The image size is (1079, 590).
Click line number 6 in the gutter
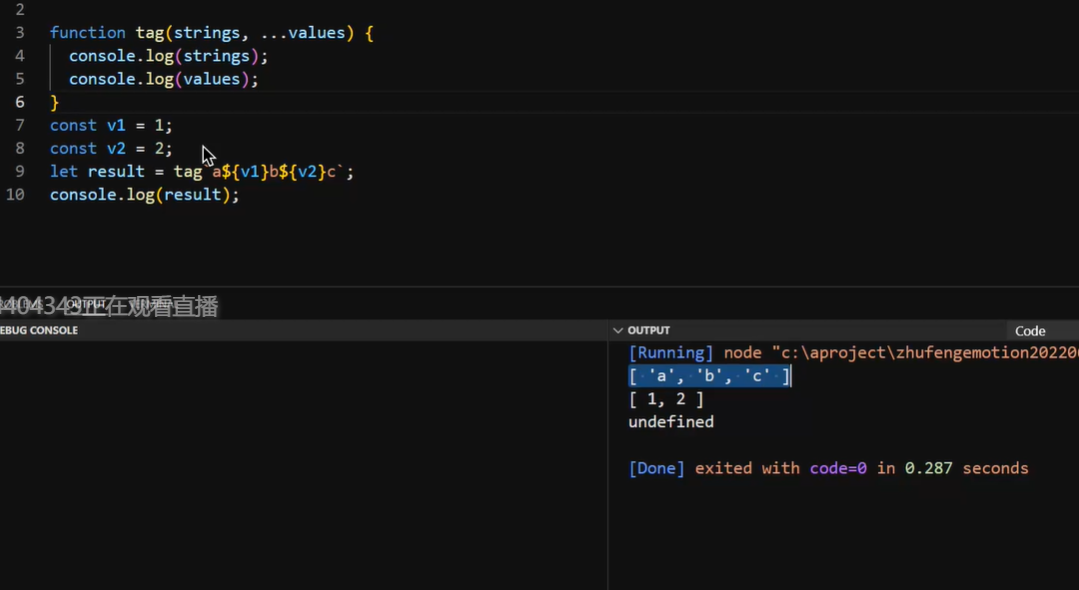(x=20, y=102)
